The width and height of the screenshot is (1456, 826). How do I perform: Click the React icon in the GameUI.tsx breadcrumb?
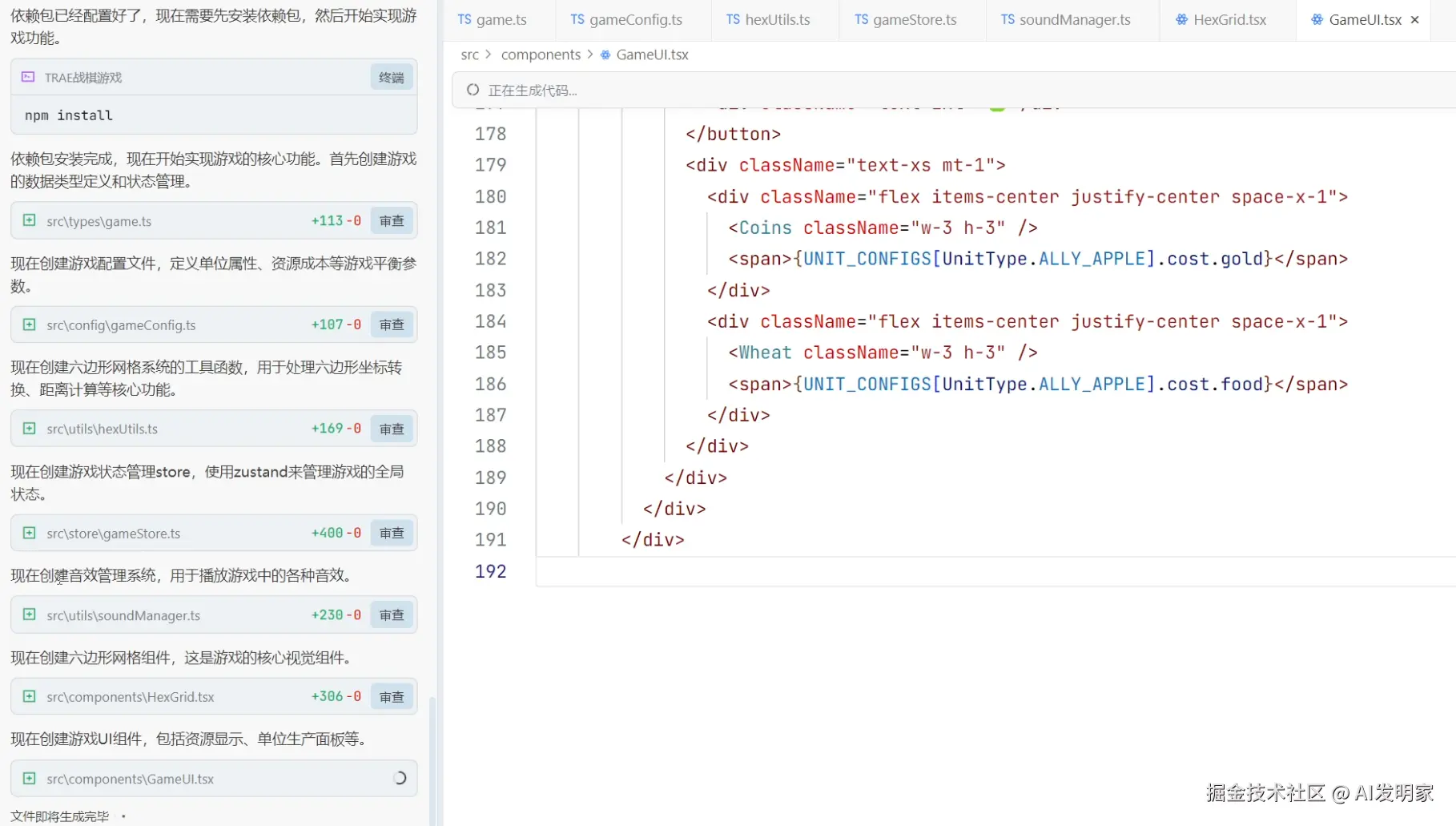(x=605, y=55)
